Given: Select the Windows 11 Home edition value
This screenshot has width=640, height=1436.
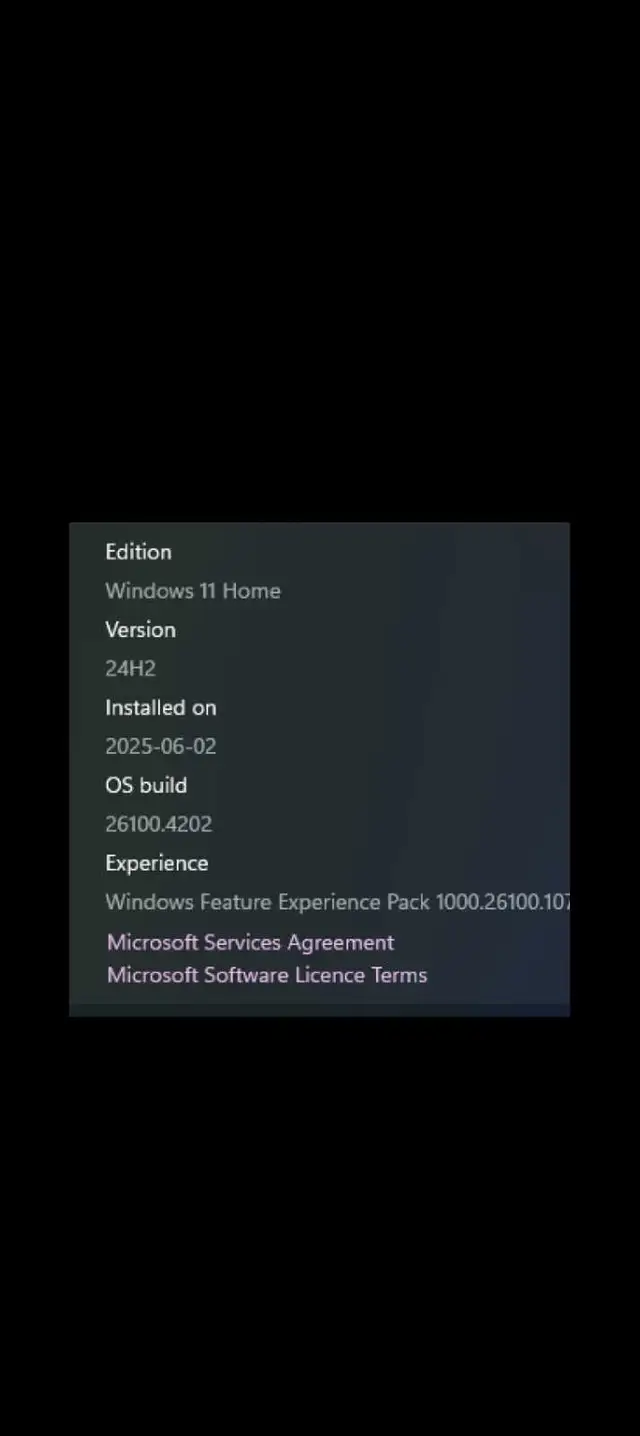Looking at the screenshot, I should (x=193, y=590).
